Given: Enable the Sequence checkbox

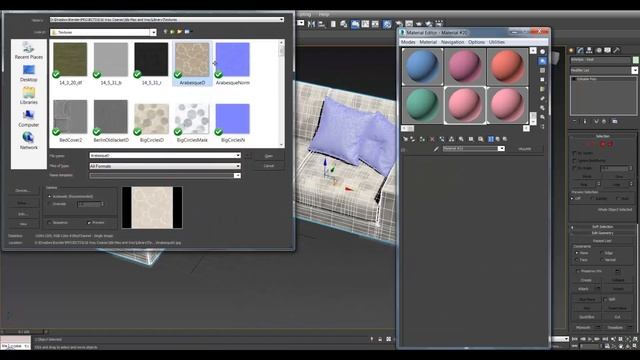Looking at the screenshot, I should [x=49, y=223].
